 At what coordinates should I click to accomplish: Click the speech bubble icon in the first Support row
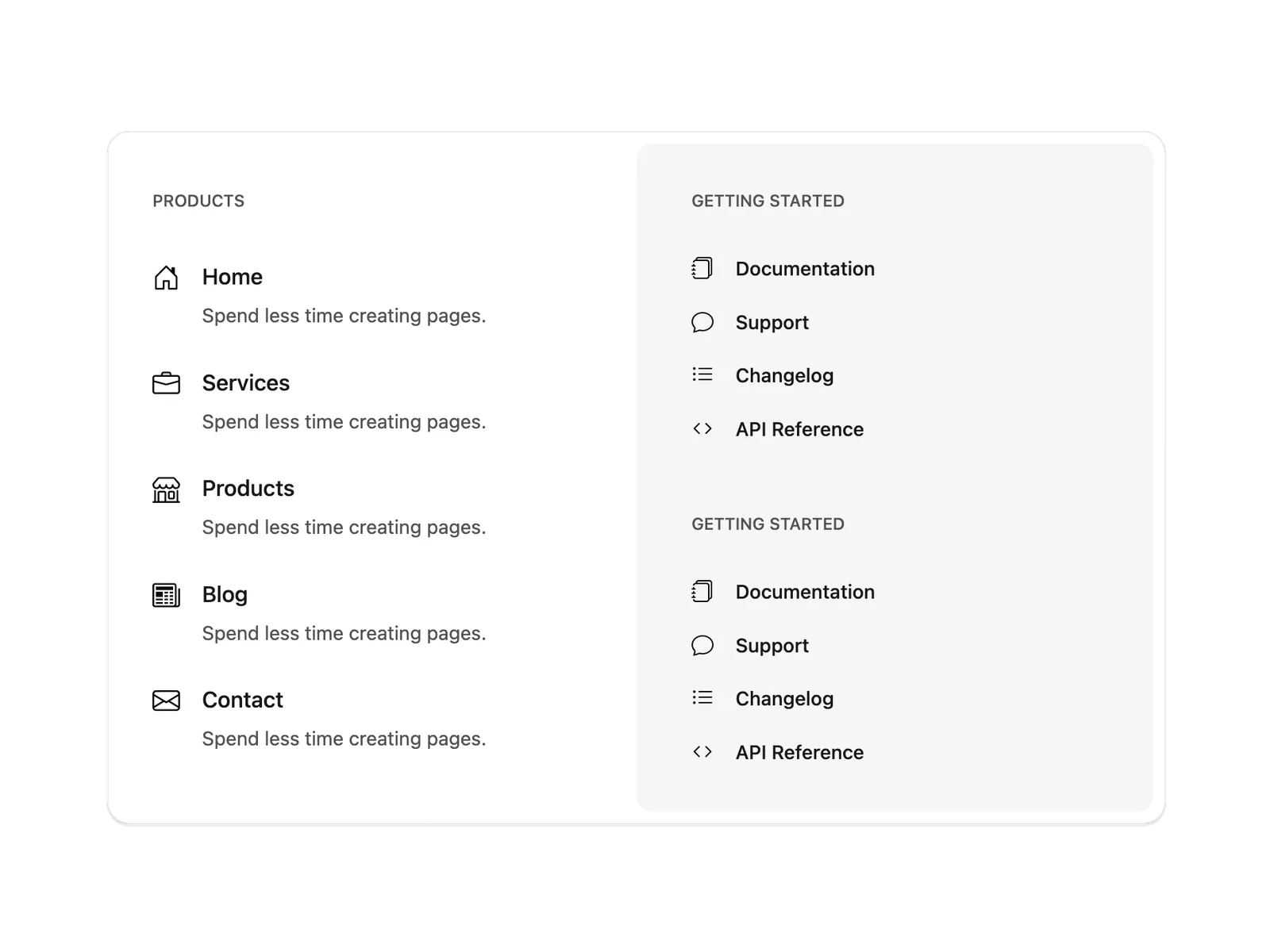pos(702,322)
